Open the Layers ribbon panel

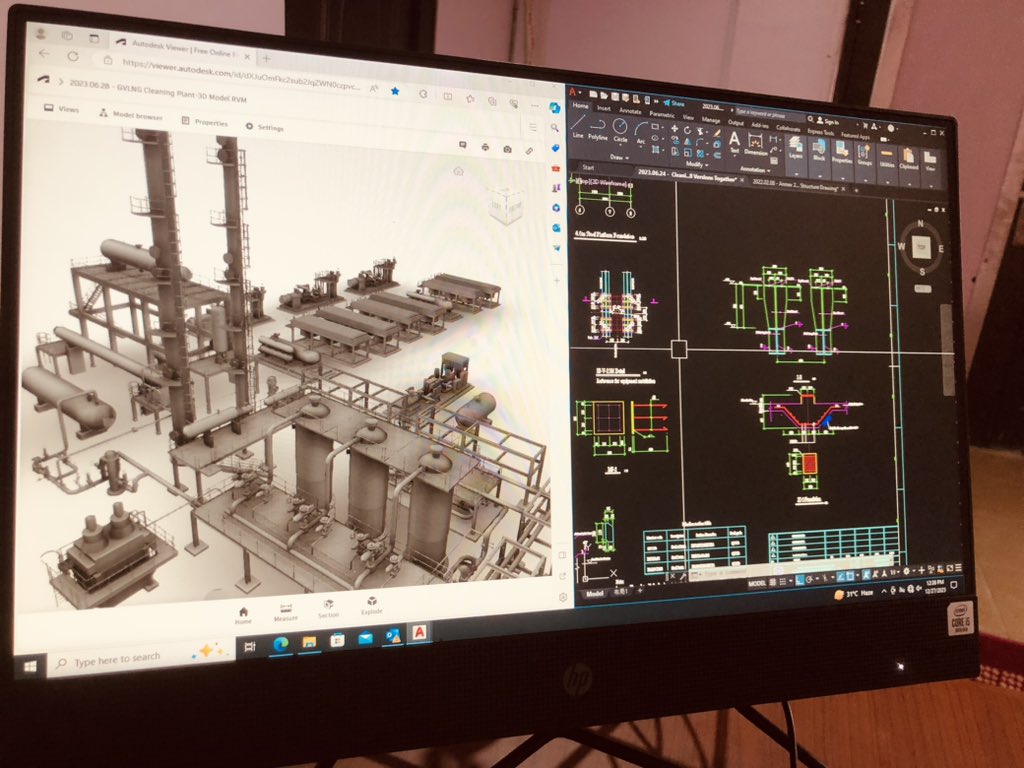795,148
